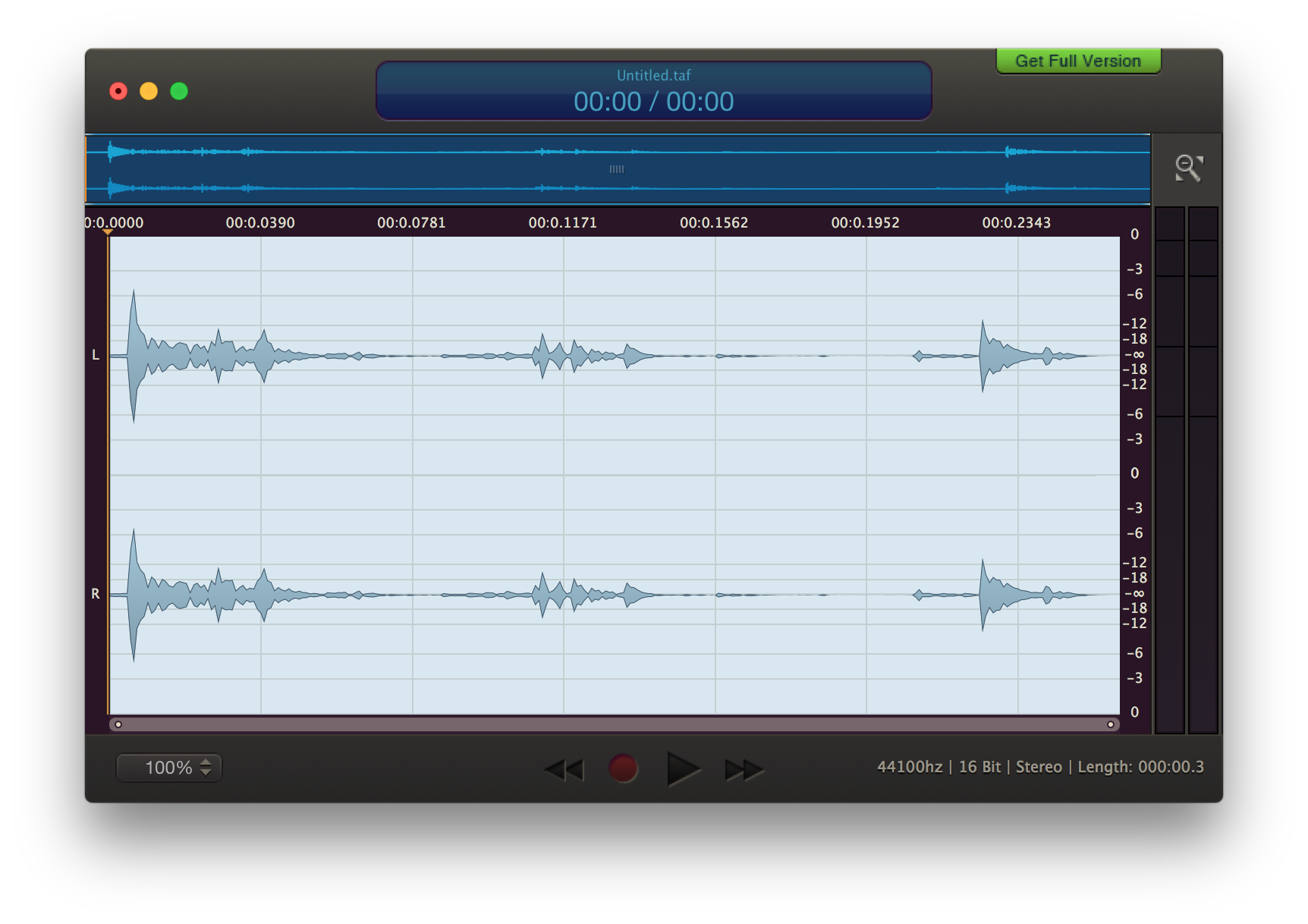Viewport: 1308px width, 924px height.
Task: Click the 00:0.0781 timeline ruler mark
Action: click(412, 223)
